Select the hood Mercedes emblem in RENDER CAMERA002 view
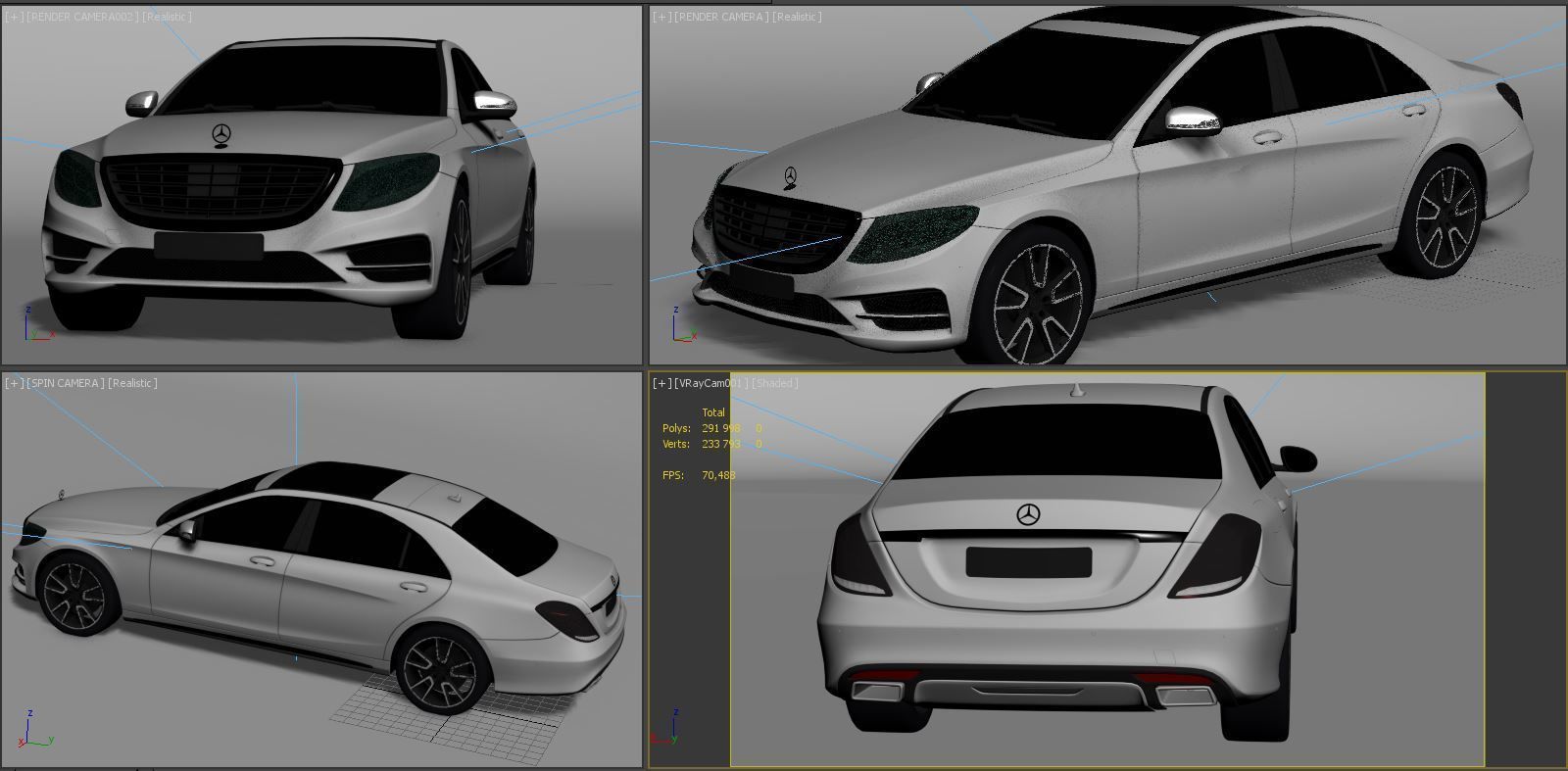 221,135
